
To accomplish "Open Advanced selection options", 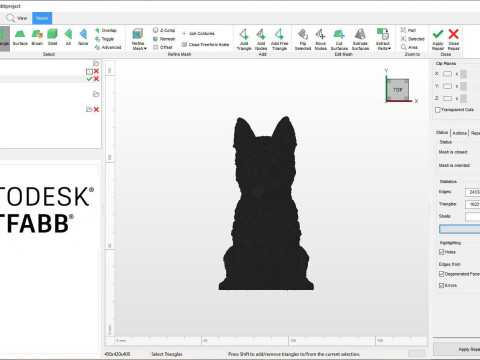I will (108, 47).
